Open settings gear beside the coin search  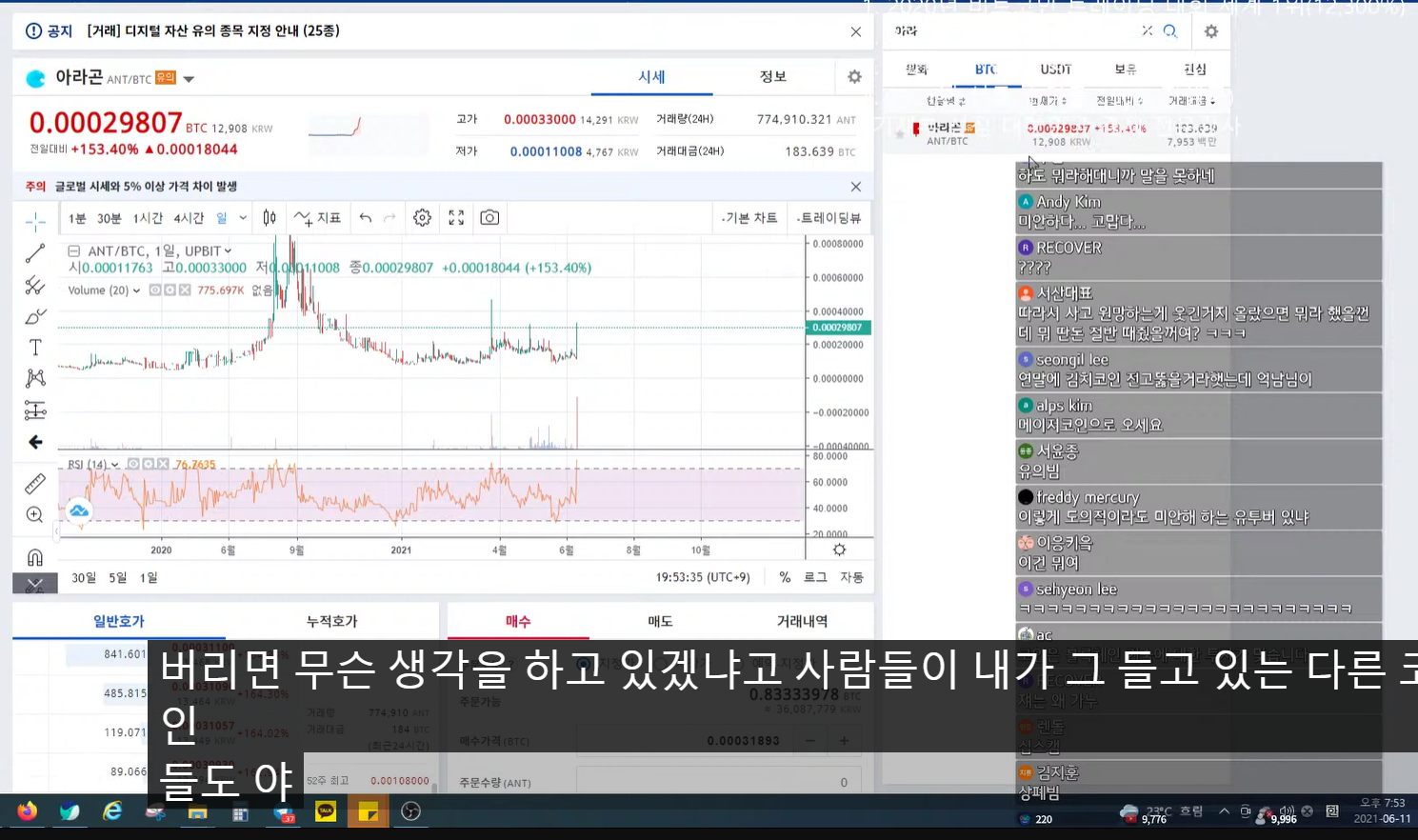(x=1211, y=31)
